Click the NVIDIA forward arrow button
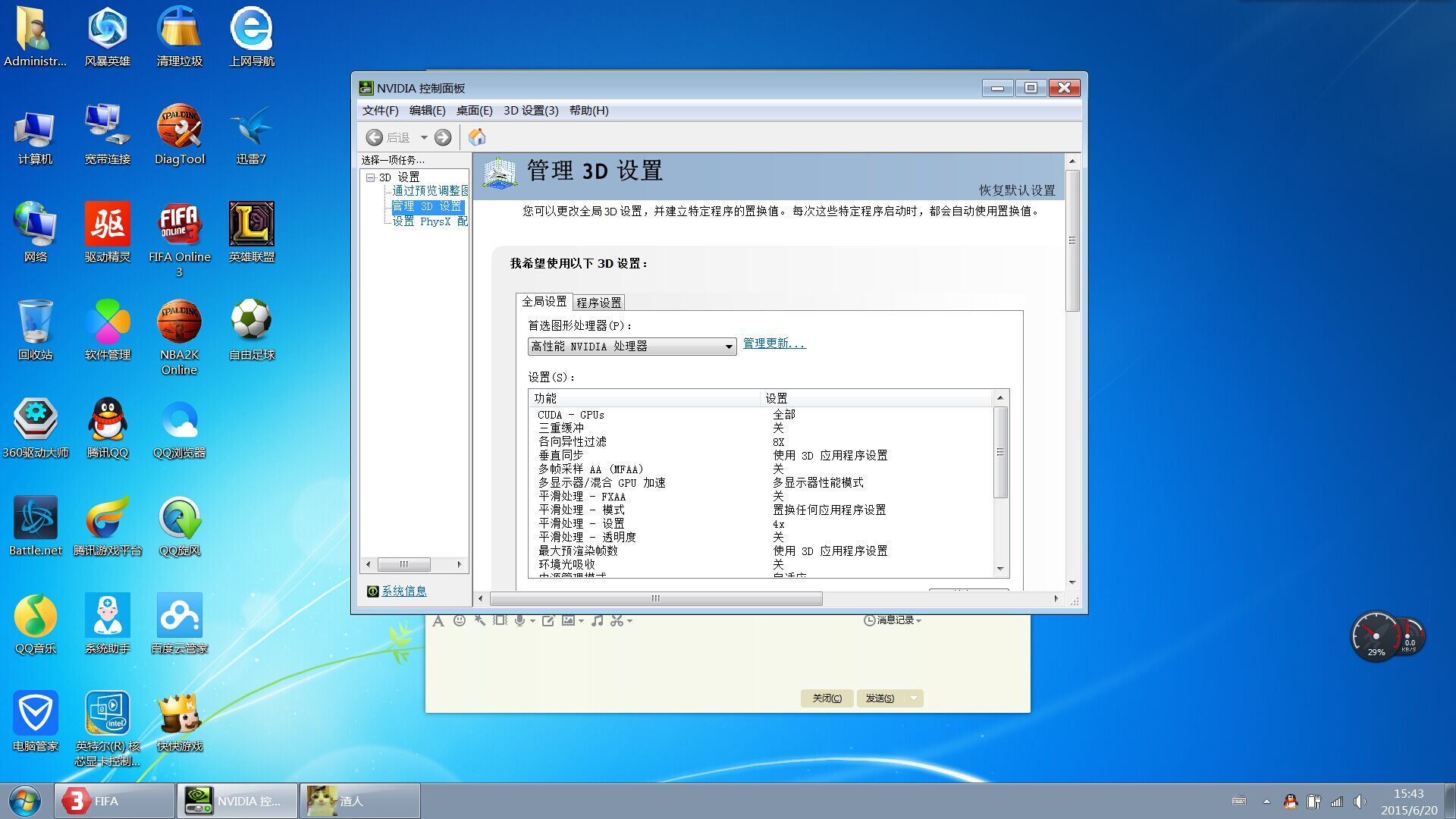This screenshot has height=819, width=1456. tap(443, 137)
